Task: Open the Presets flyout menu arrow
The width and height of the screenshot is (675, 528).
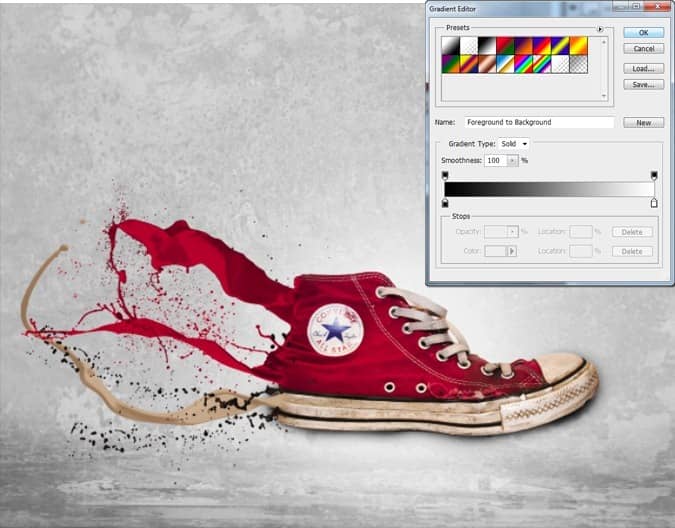Action: coord(600,29)
